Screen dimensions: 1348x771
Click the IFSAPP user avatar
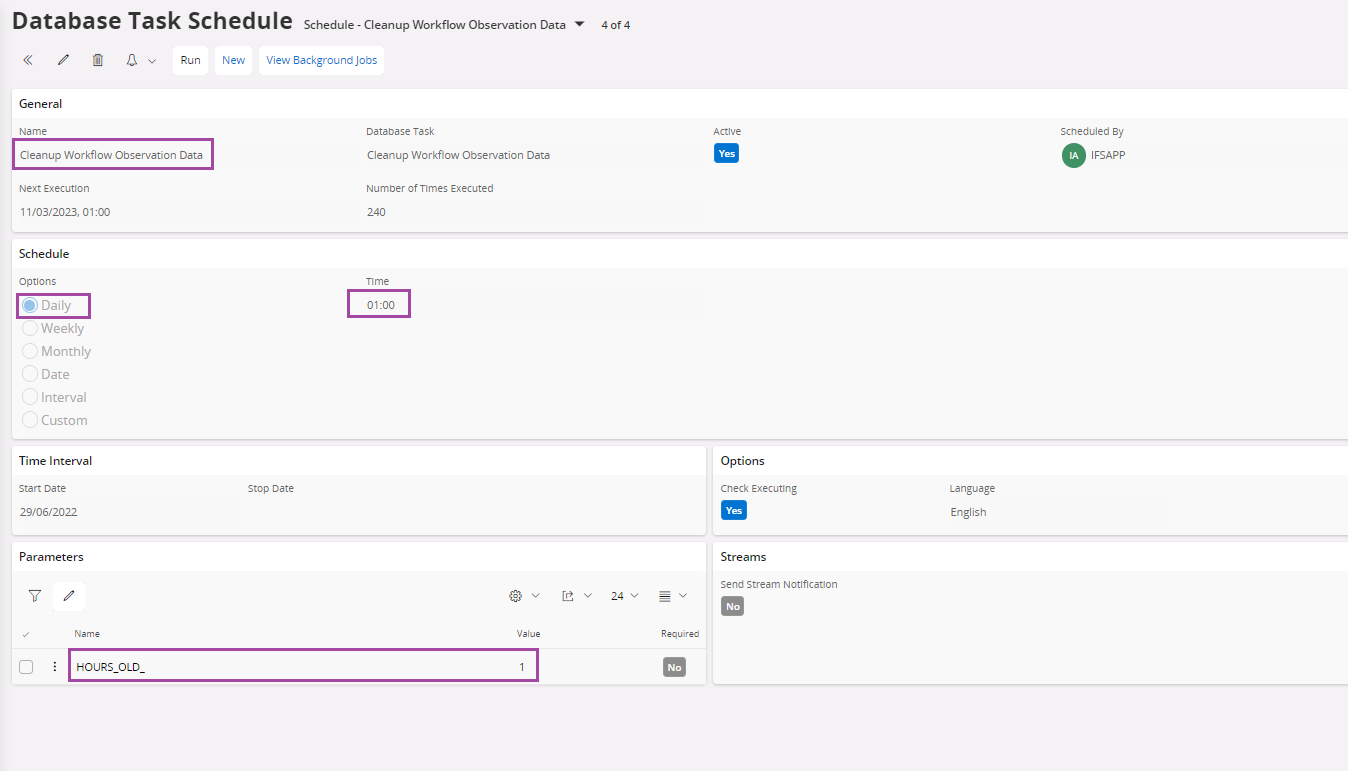coord(1073,155)
